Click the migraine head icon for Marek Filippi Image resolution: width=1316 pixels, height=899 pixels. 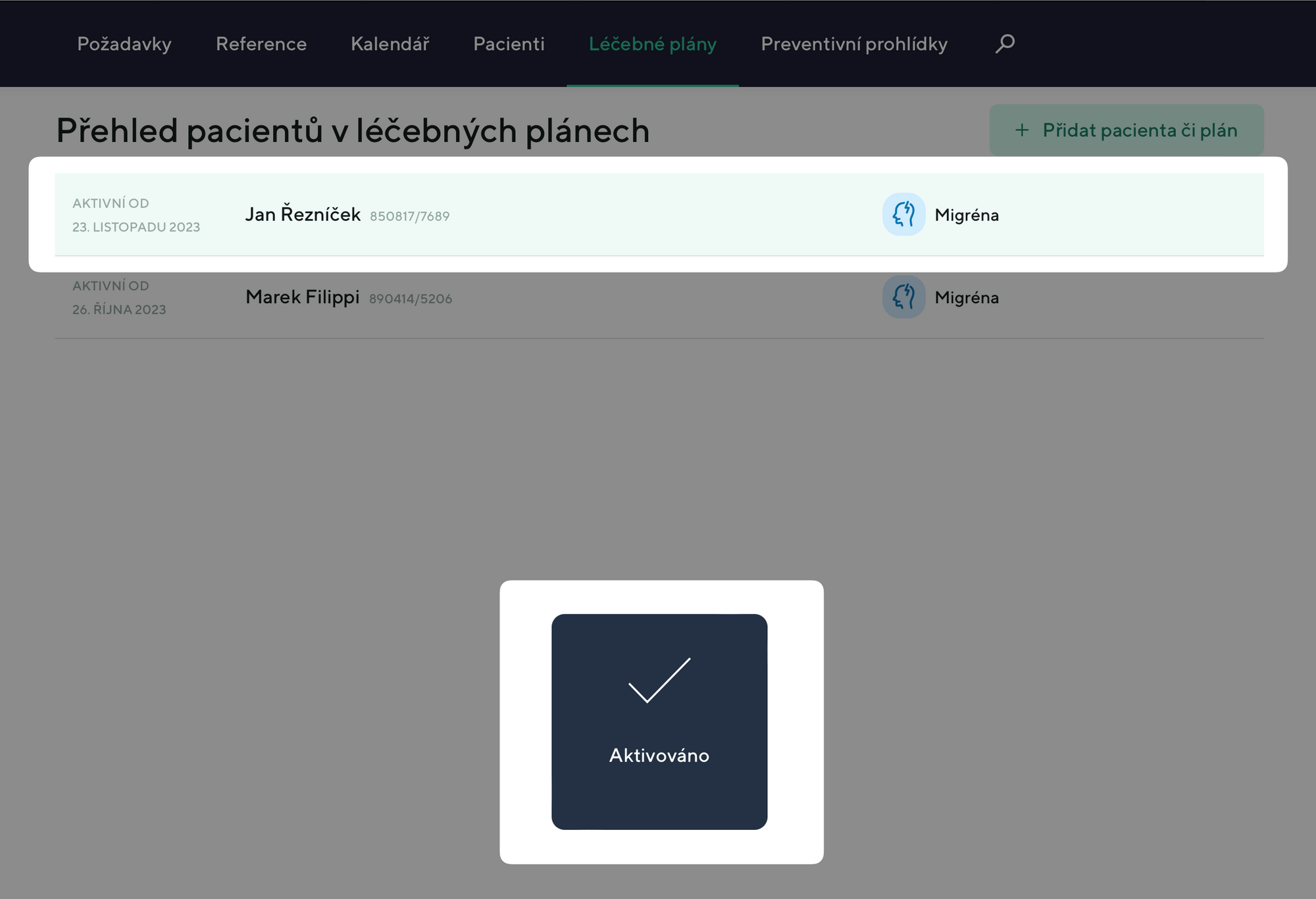point(903,297)
